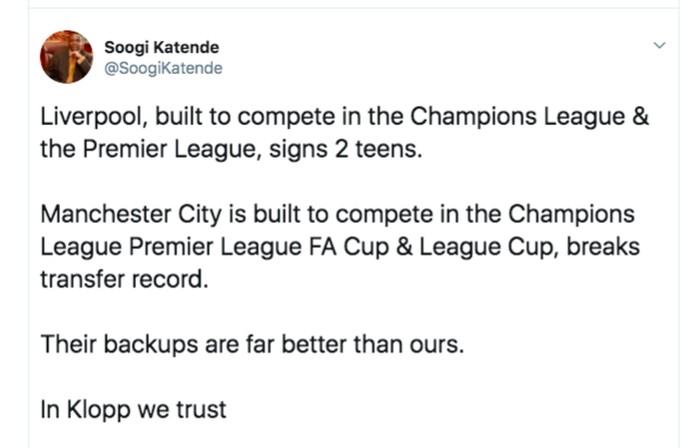This screenshot has width=700, height=448.
Task: Click Soogi Katende's profile avatar
Action: coord(66,57)
